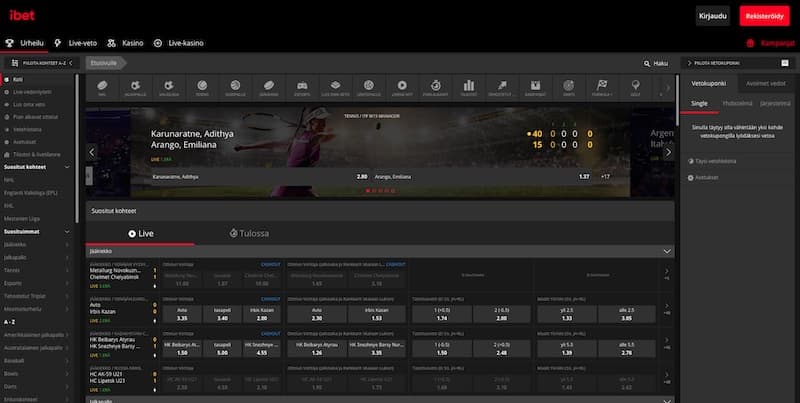Show more markets for Avto vs Irbis Kazan
This screenshot has height=403, width=800.
point(667,309)
